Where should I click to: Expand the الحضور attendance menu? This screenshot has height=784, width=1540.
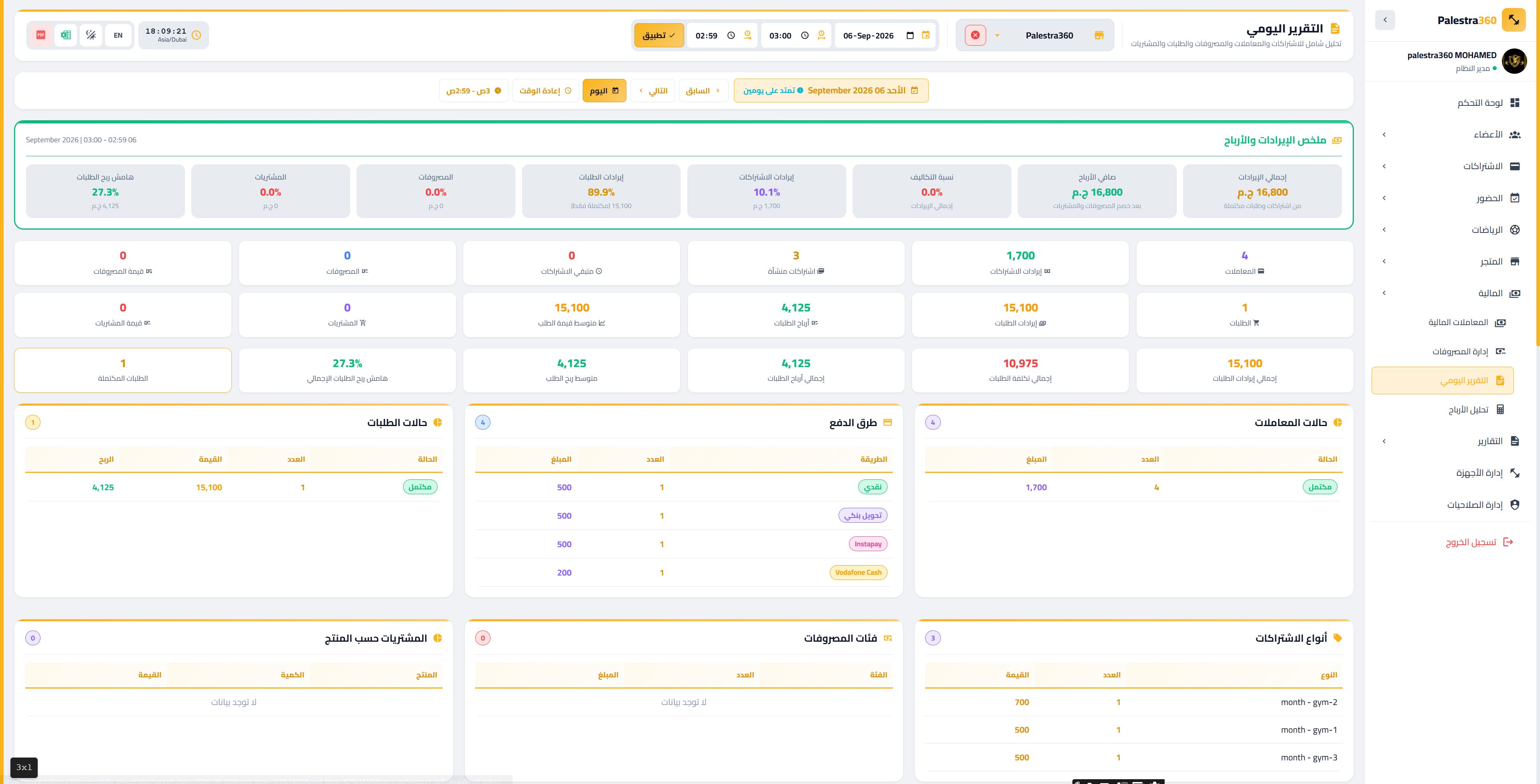coord(1450,198)
